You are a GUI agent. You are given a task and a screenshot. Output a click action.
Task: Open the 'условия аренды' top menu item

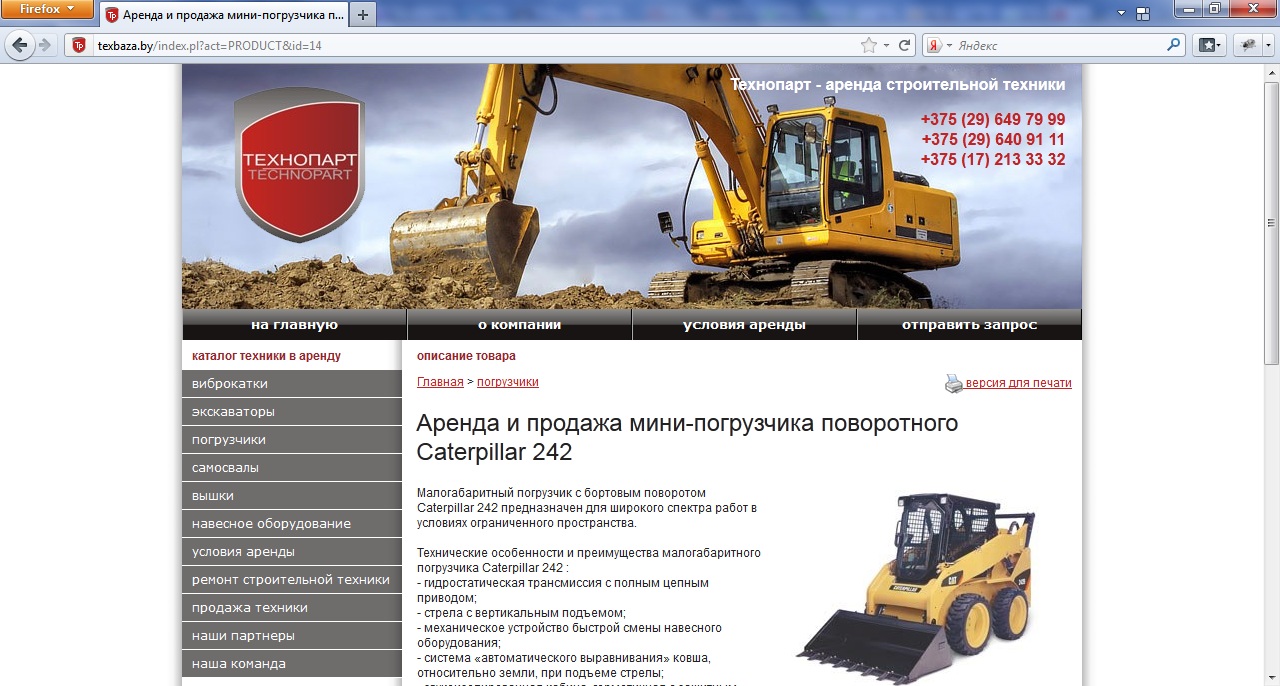point(744,325)
